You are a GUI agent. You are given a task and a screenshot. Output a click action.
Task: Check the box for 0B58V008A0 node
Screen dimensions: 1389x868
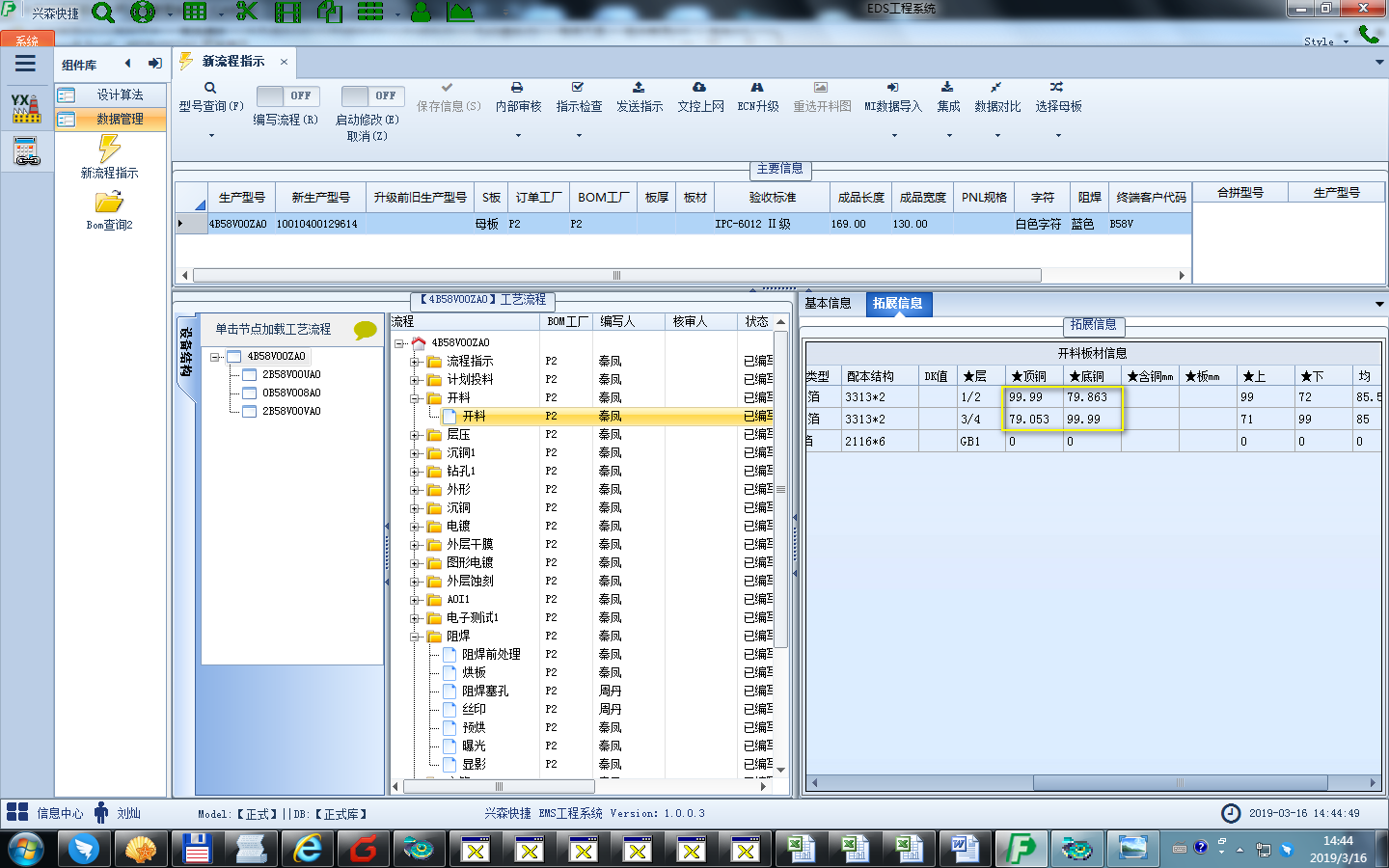tap(250, 393)
